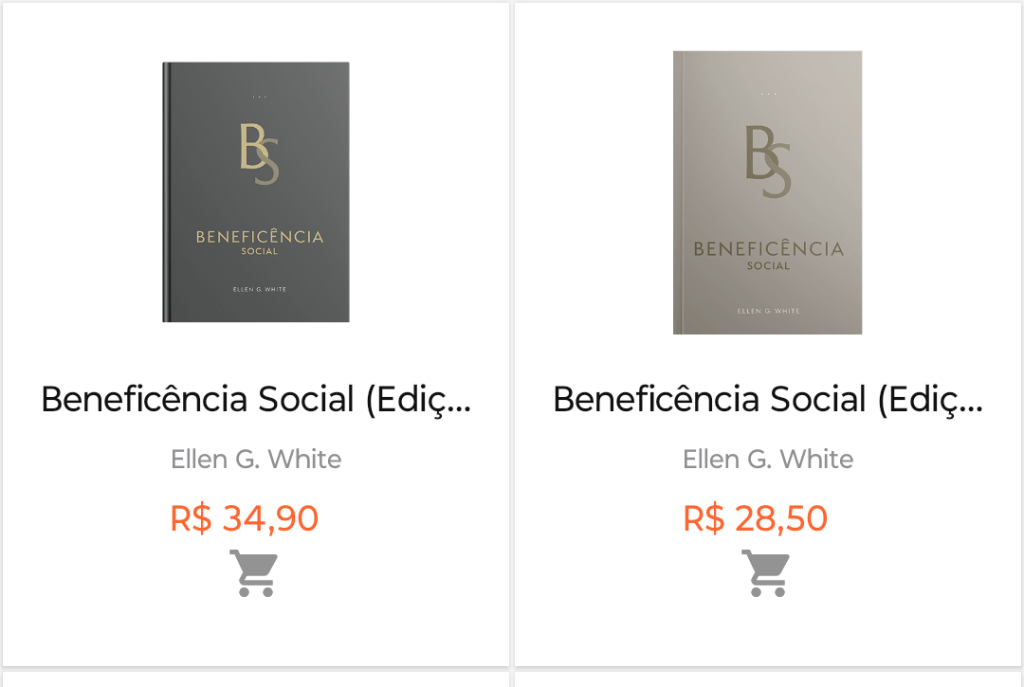Open the dark gray Beneficência Social cover
The height and width of the screenshot is (687, 1024).
[256, 192]
